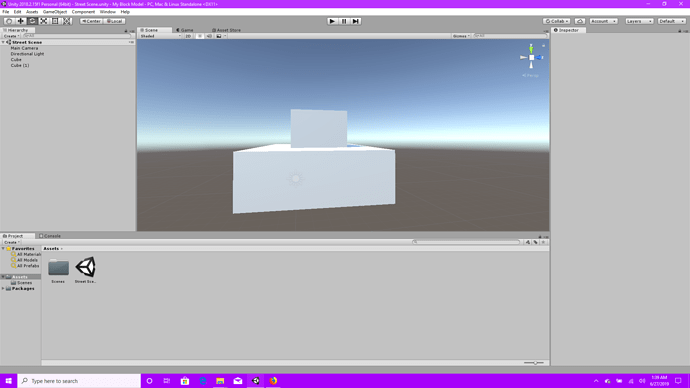Open the scene effects dropdown arrow

point(225,36)
